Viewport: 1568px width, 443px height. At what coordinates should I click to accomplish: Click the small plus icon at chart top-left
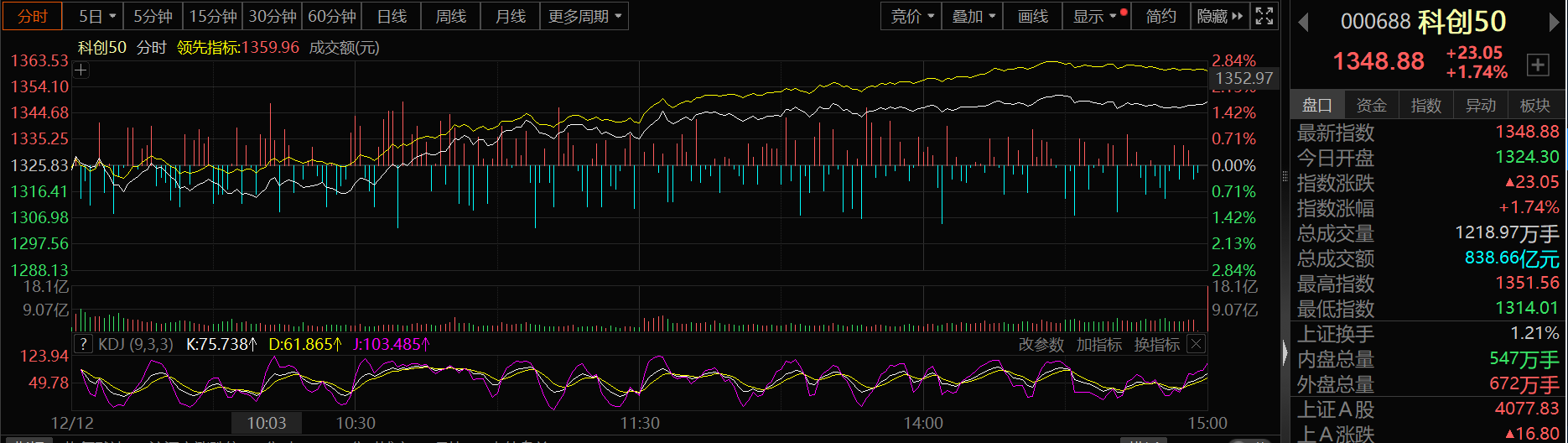[81, 70]
